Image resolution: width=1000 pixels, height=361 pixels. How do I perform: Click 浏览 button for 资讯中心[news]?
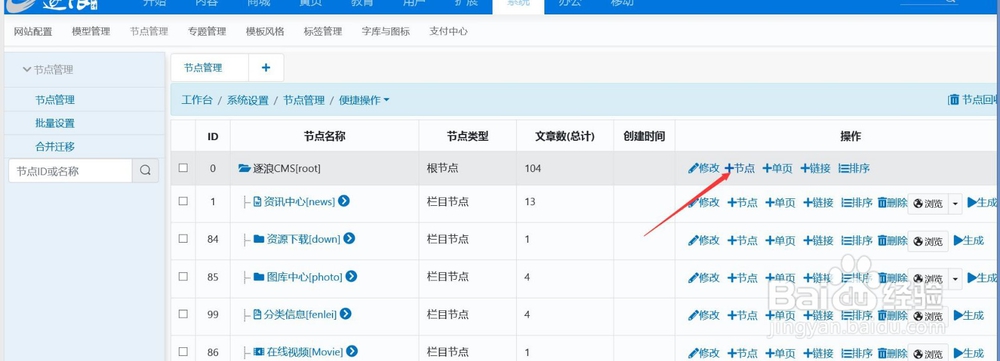coord(929,203)
